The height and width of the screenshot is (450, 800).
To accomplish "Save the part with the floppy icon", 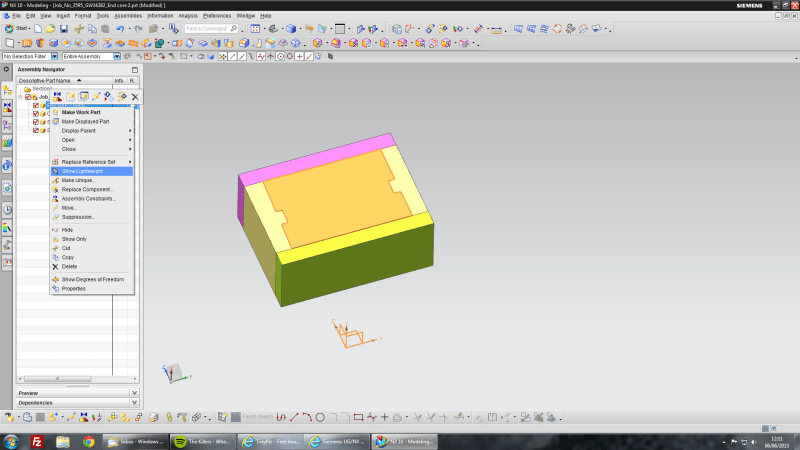I will 64,29.
